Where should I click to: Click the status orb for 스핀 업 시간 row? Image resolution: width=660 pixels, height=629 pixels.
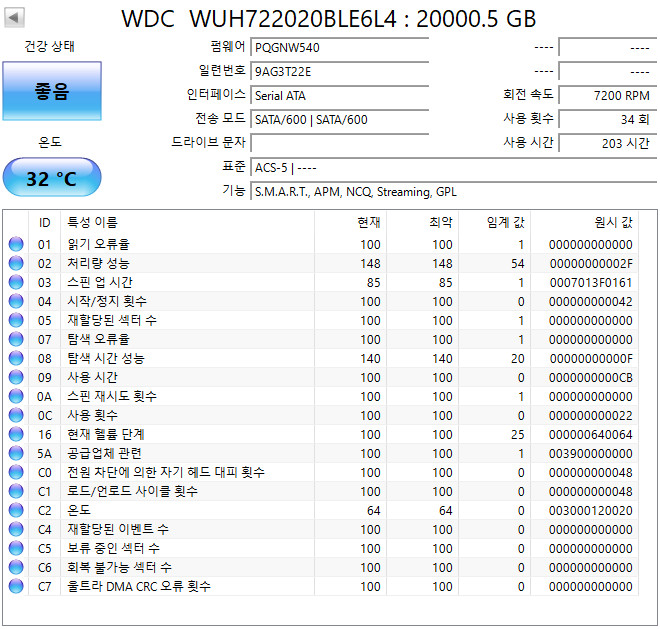[16, 282]
